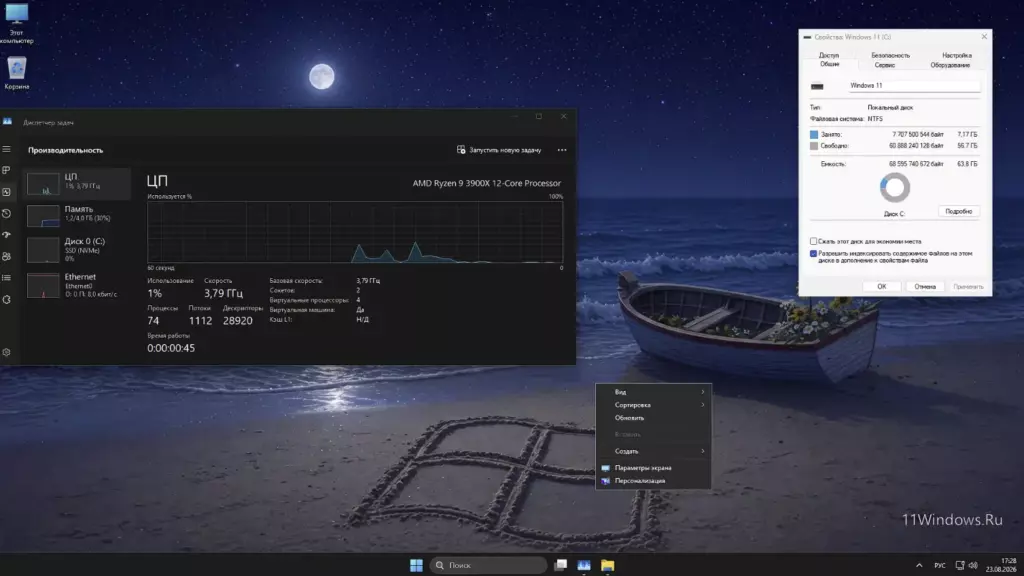Open Startup apps page in Task Manager sidebar
The image size is (1024, 576).
[7, 234]
